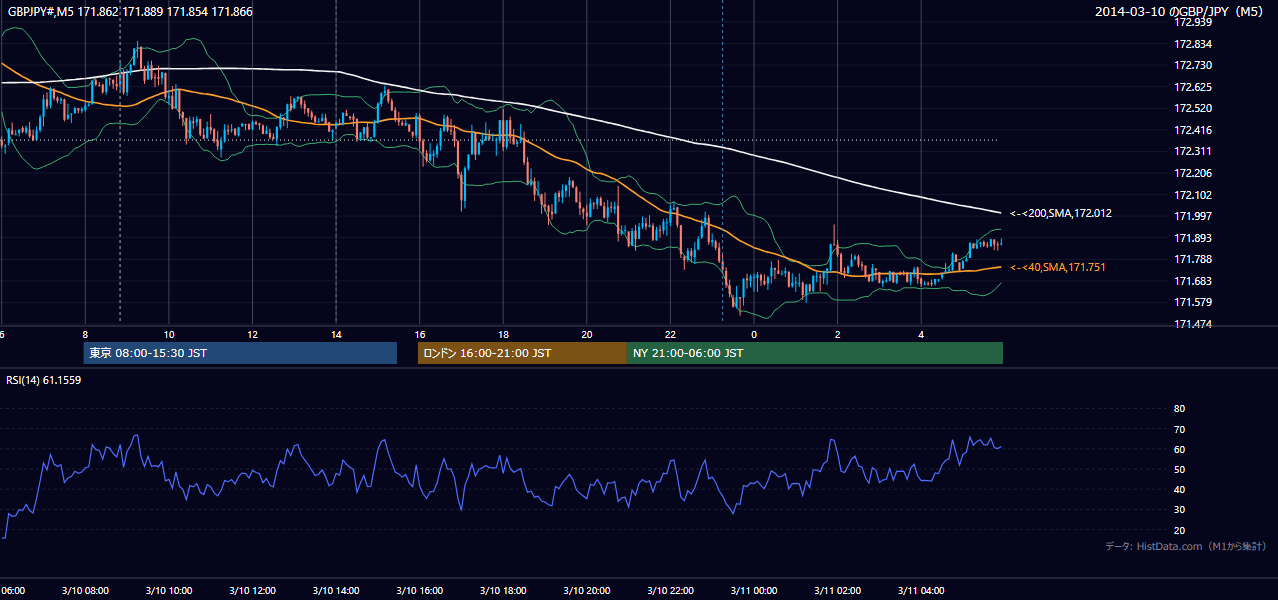Click hour label 0 below price chart
The width and height of the screenshot is (1278, 600).
click(x=754, y=334)
